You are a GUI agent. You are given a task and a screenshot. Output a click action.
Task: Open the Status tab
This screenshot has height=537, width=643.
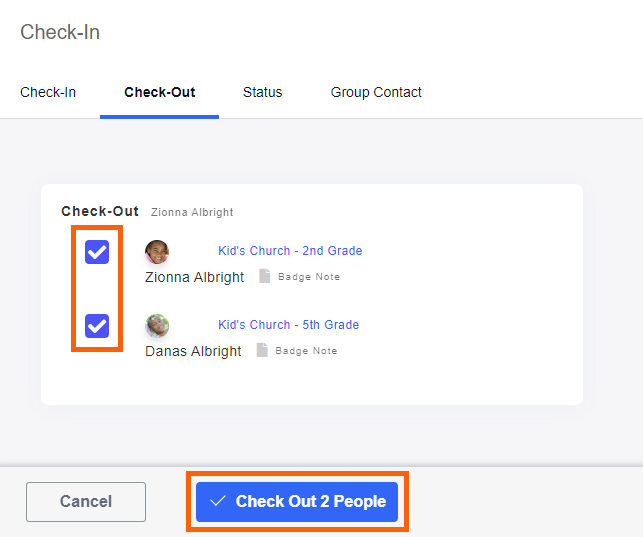262,92
